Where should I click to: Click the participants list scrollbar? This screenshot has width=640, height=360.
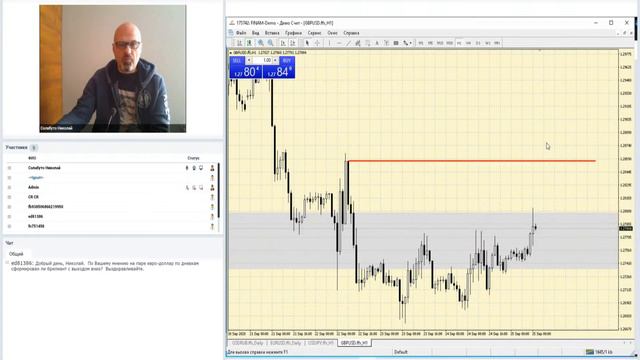pos(219,190)
